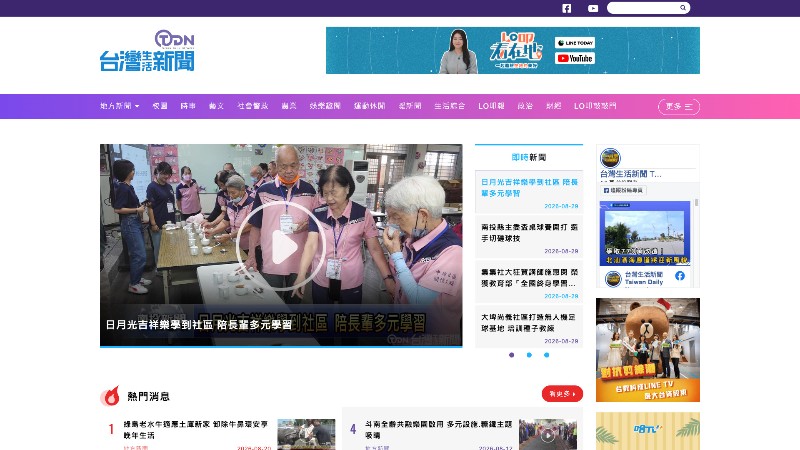
Task: Click YouTube badge in banner
Action: (x=575, y=58)
